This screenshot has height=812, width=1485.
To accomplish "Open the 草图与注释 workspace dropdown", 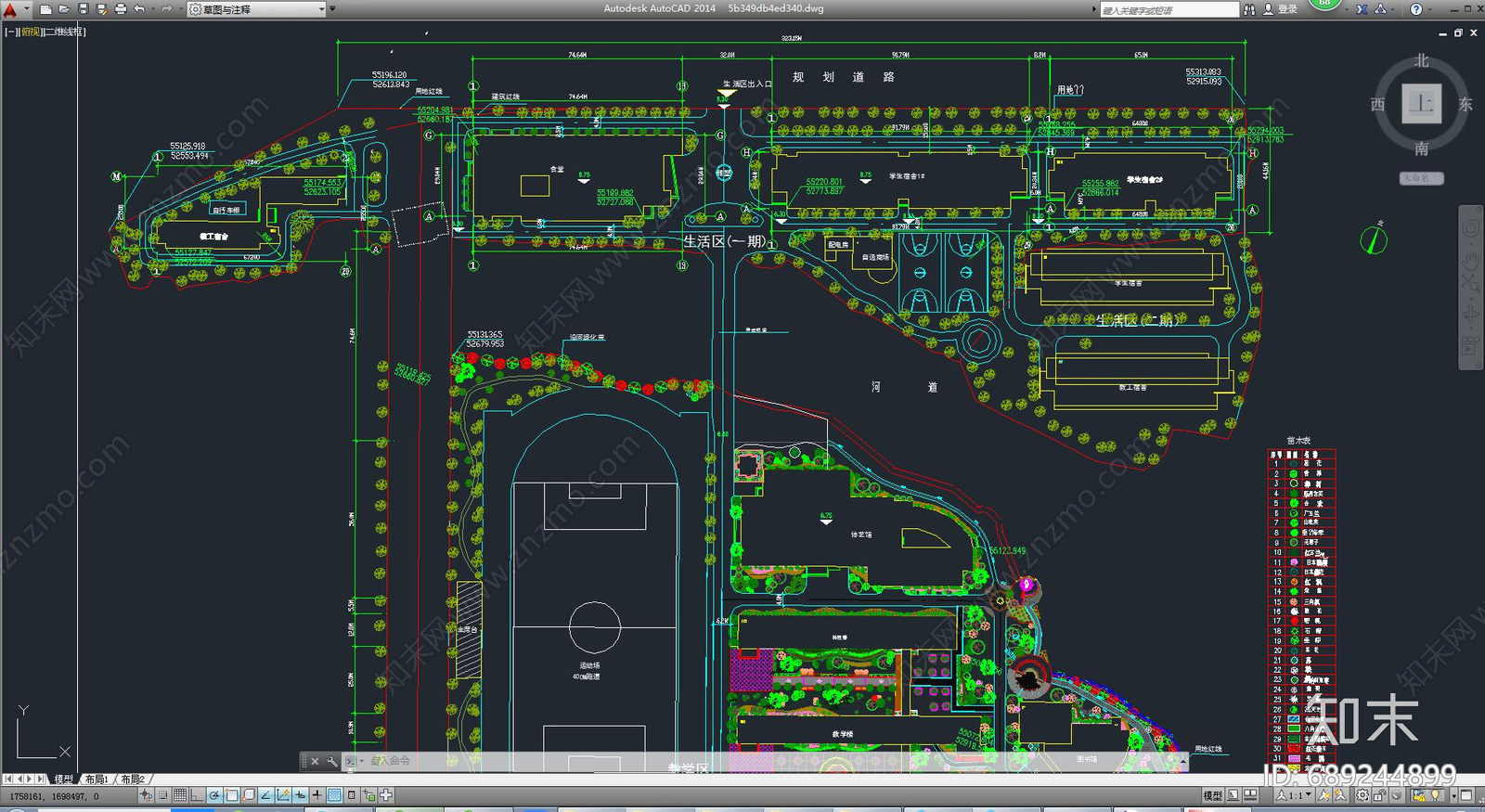I will pos(257,9).
